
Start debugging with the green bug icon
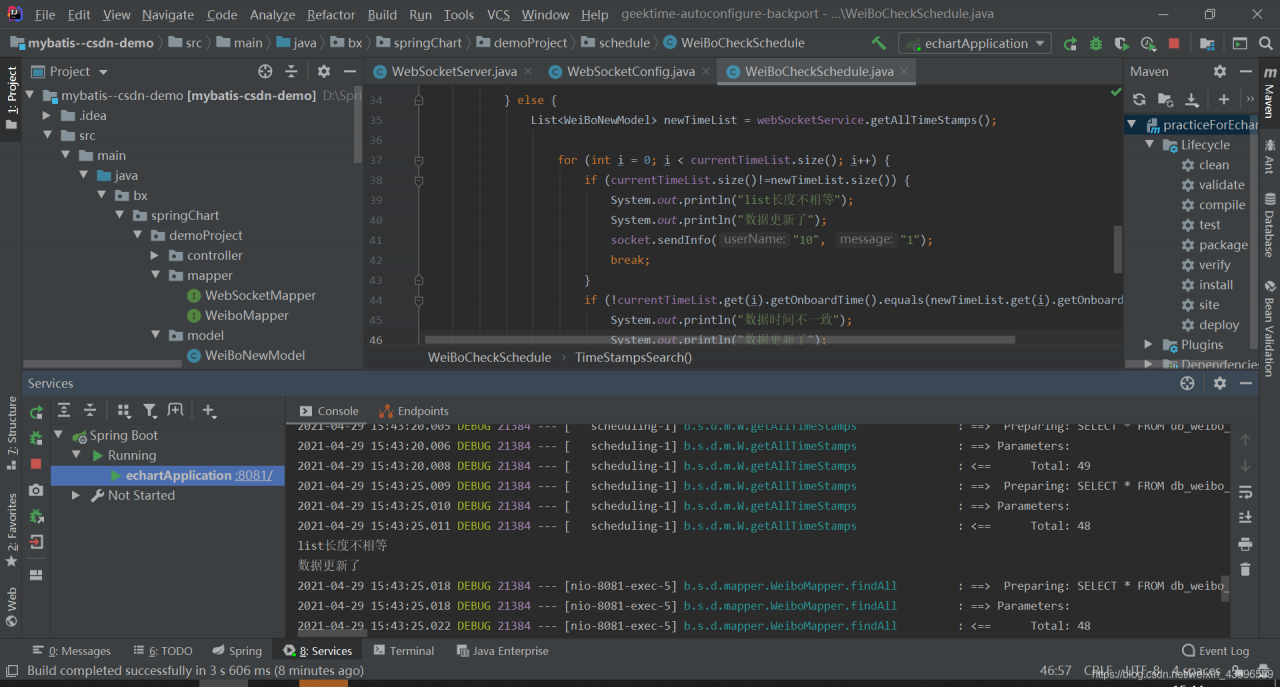coord(1096,43)
